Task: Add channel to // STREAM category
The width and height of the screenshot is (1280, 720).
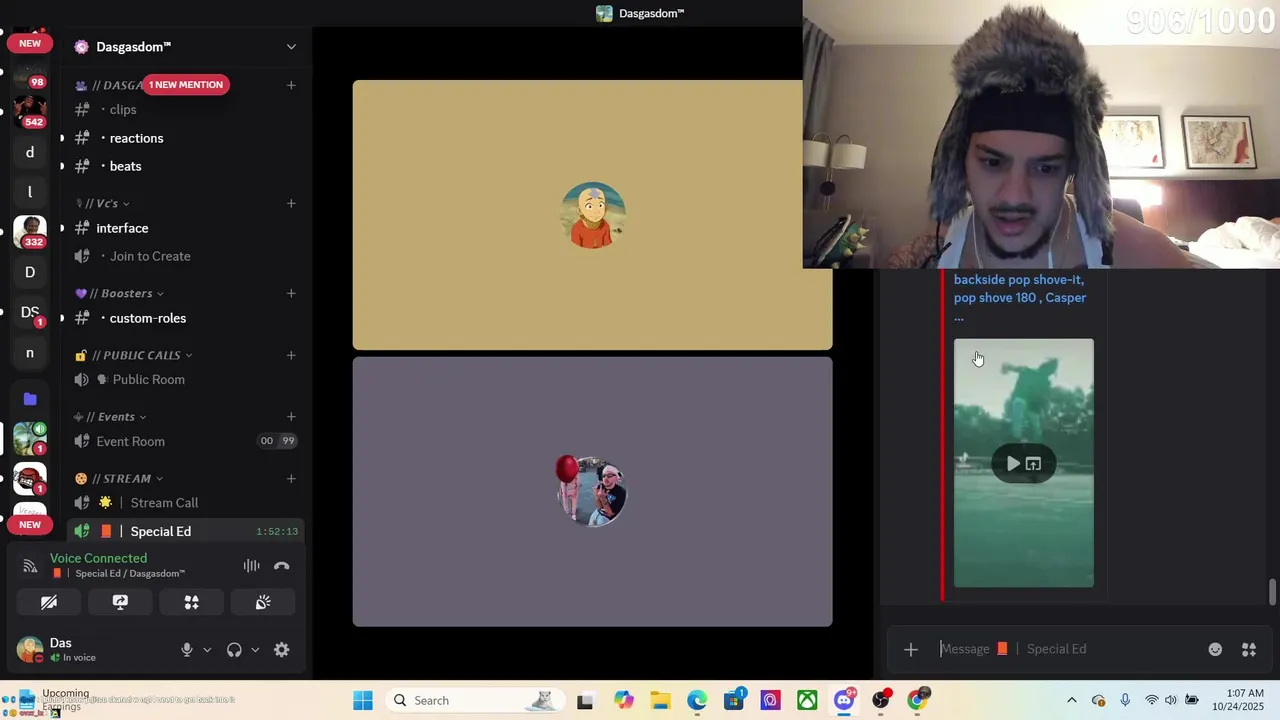Action: click(291, 479)
